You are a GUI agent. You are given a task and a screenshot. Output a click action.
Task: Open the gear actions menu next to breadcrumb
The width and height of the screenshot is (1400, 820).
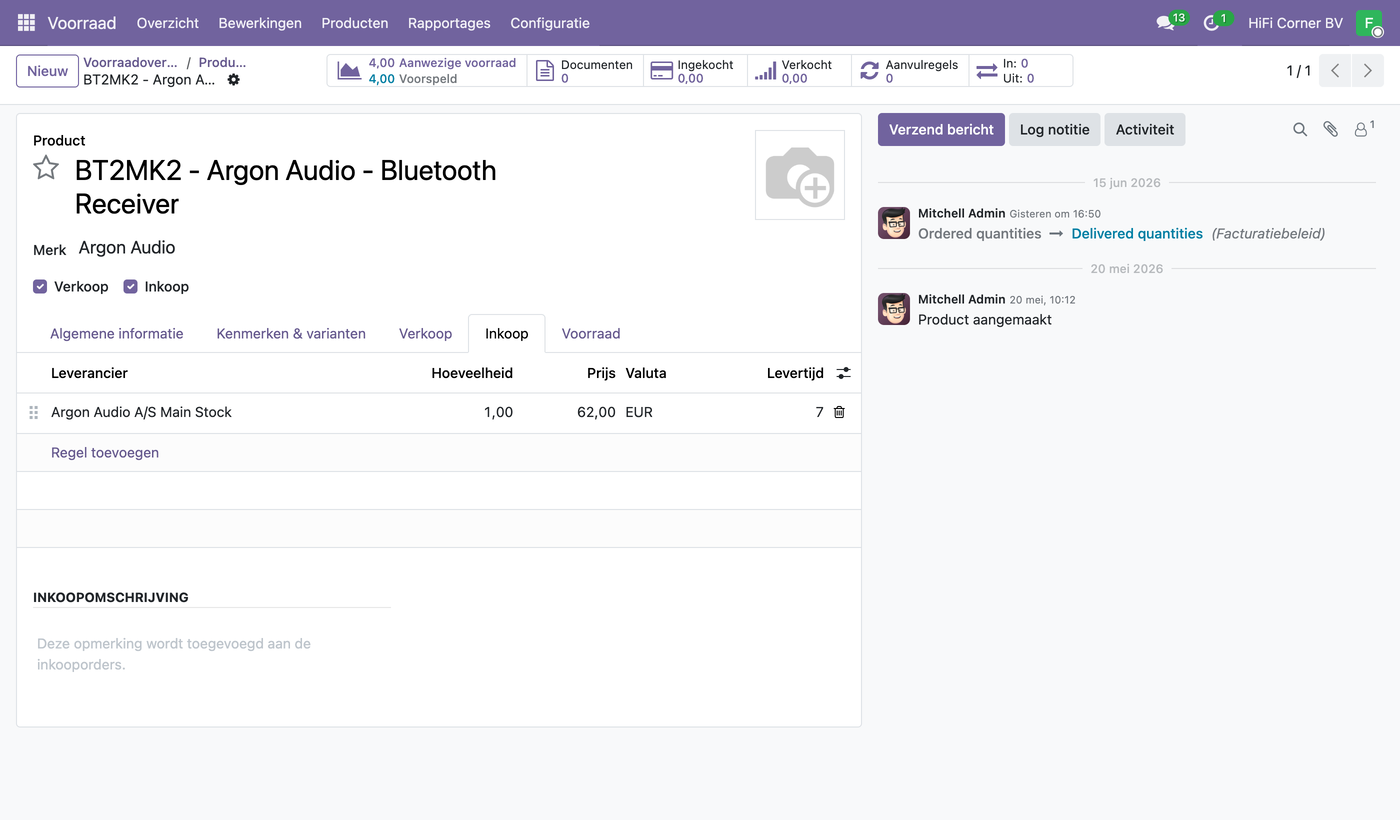(x=233, y=80)
